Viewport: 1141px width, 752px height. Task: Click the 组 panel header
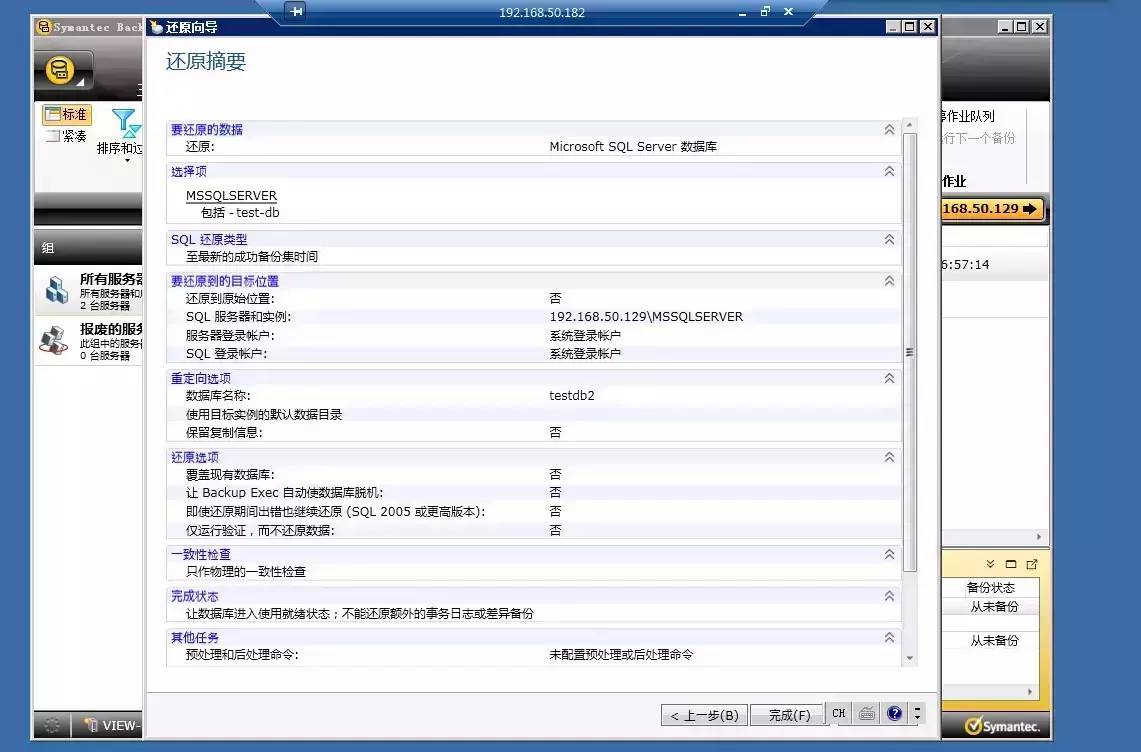tap(88, 248)
